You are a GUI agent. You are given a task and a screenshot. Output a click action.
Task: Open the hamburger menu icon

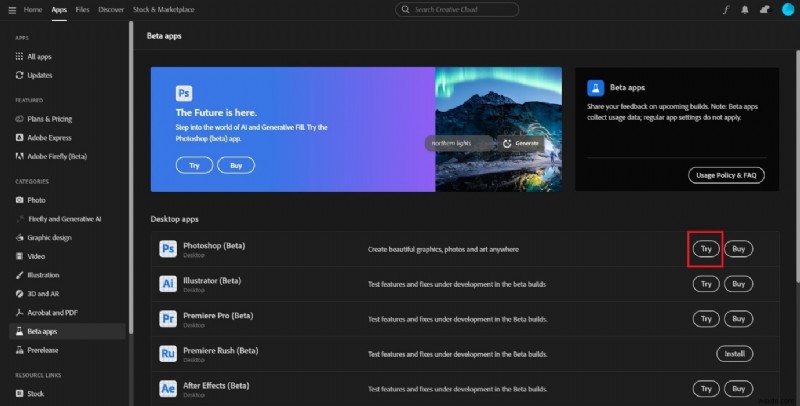tap(12, 10)
